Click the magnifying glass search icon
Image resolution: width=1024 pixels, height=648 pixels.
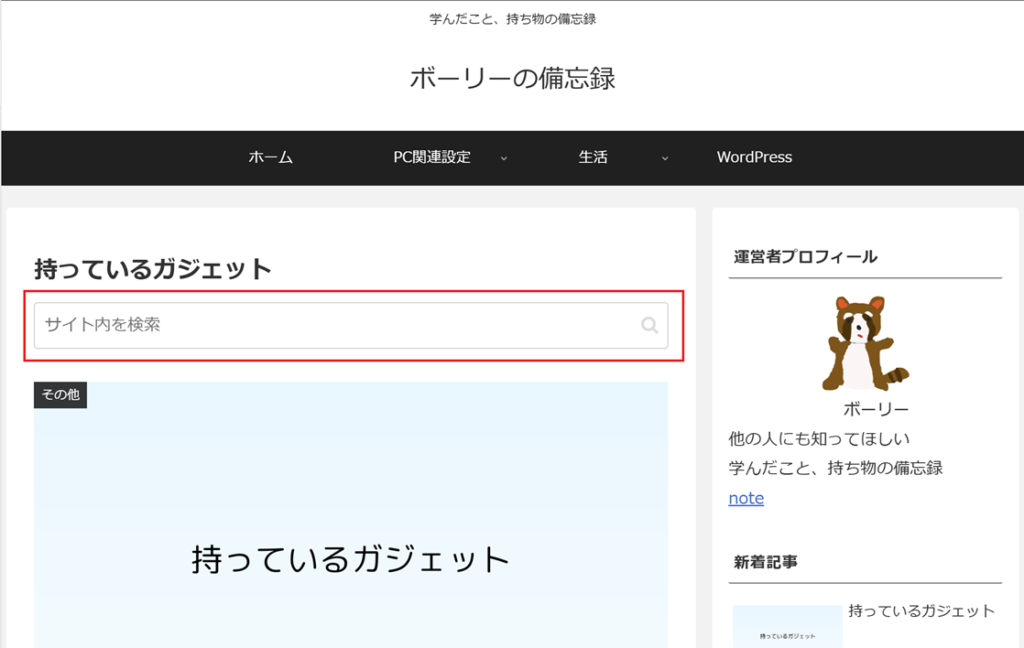point(649,325)
